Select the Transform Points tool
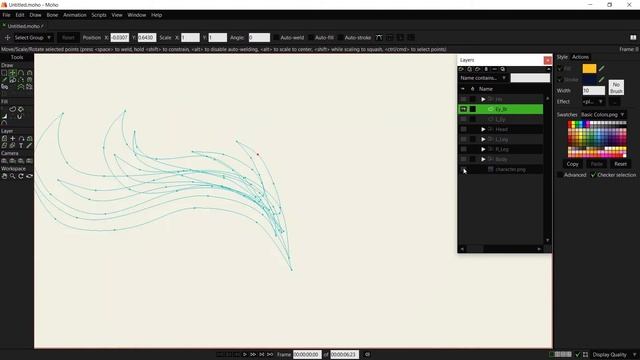Screen dimensions: 640x360 [x=13, y=73]
